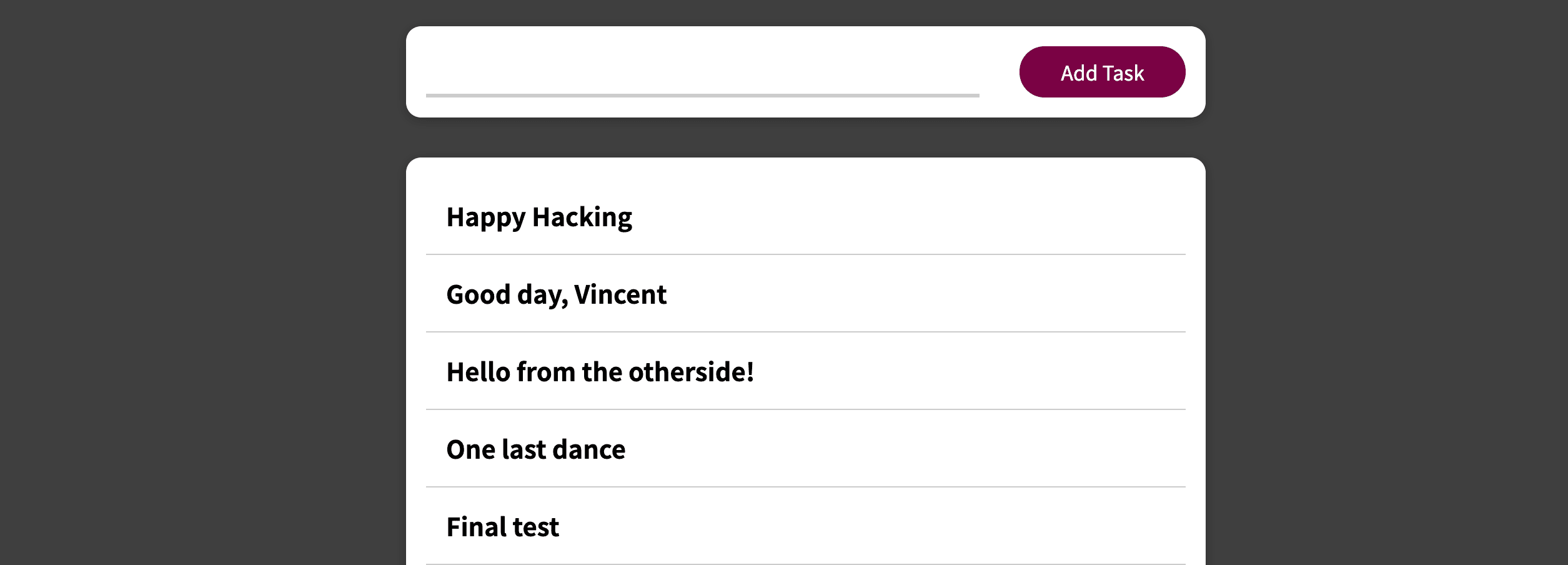
Task: Click the "Final test" task item
Action: 502,527
